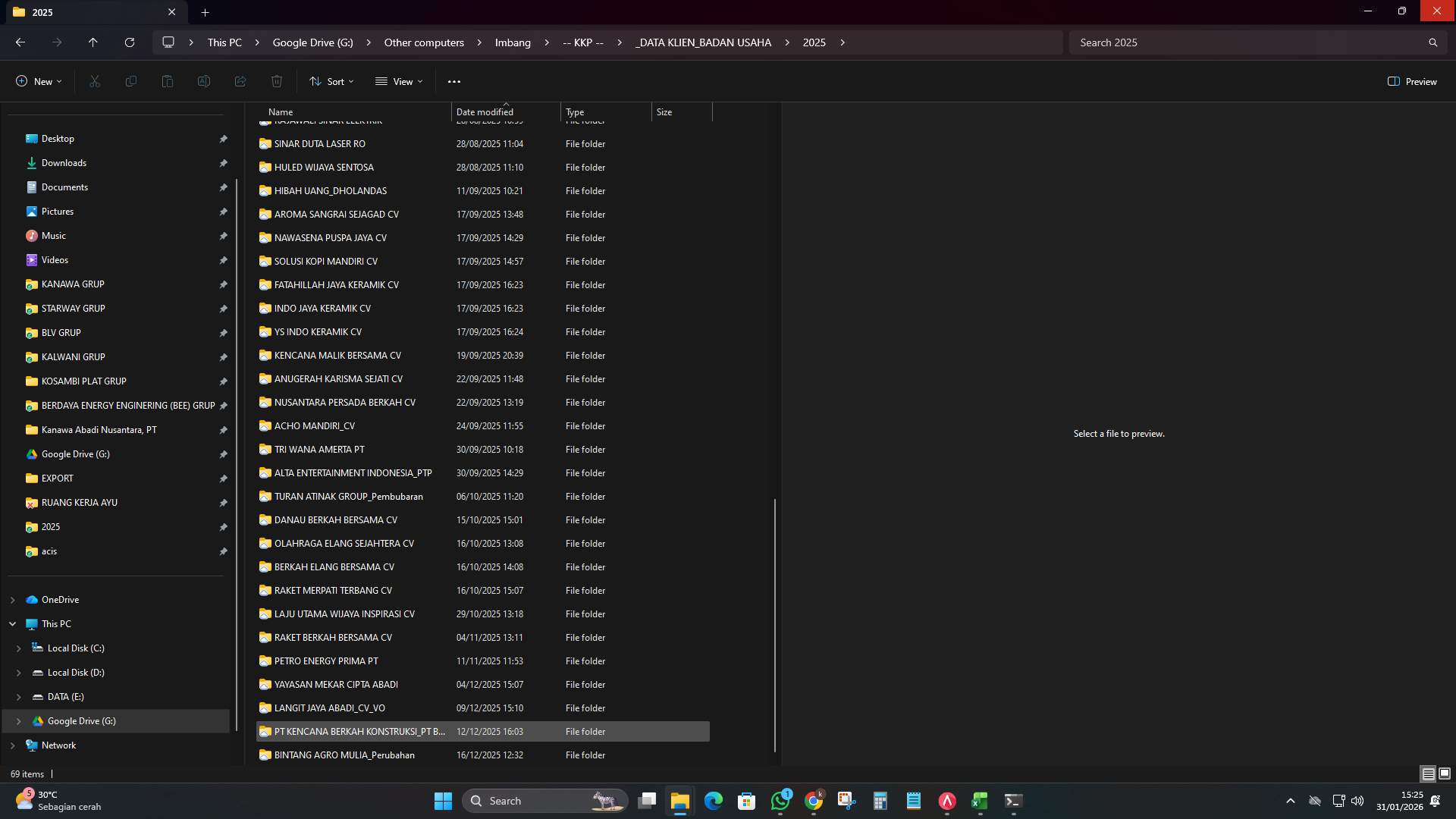The image size is (1456, 819).
Task: Copy the selected item via toolbar icon
Action: click(x=130, y=81)
